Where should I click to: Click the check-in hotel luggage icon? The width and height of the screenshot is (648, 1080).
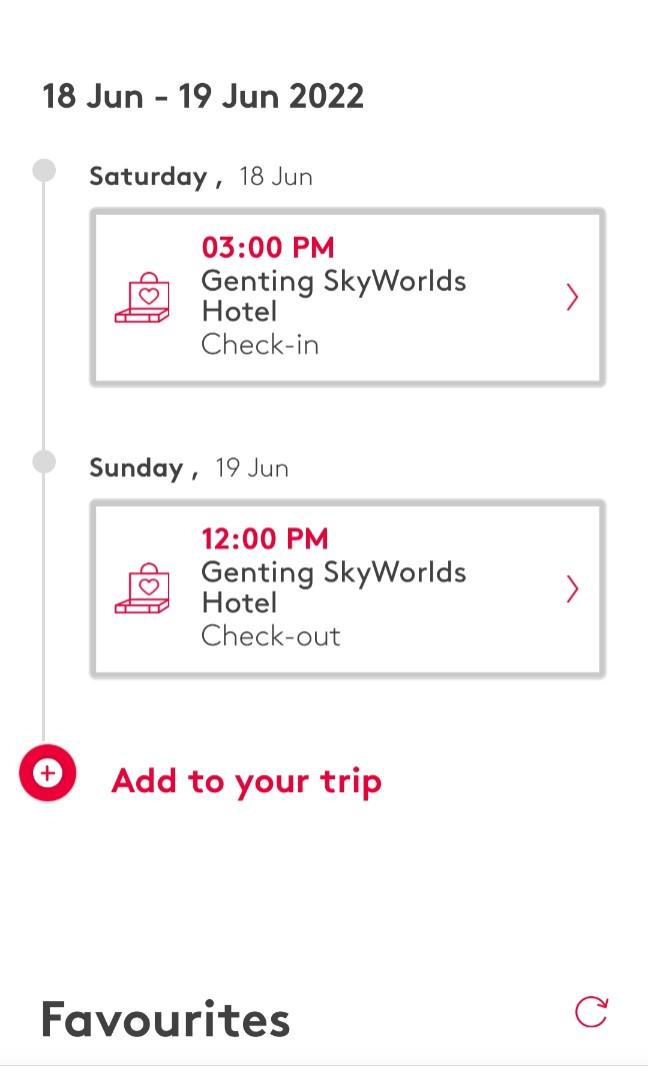coord(142,298)
